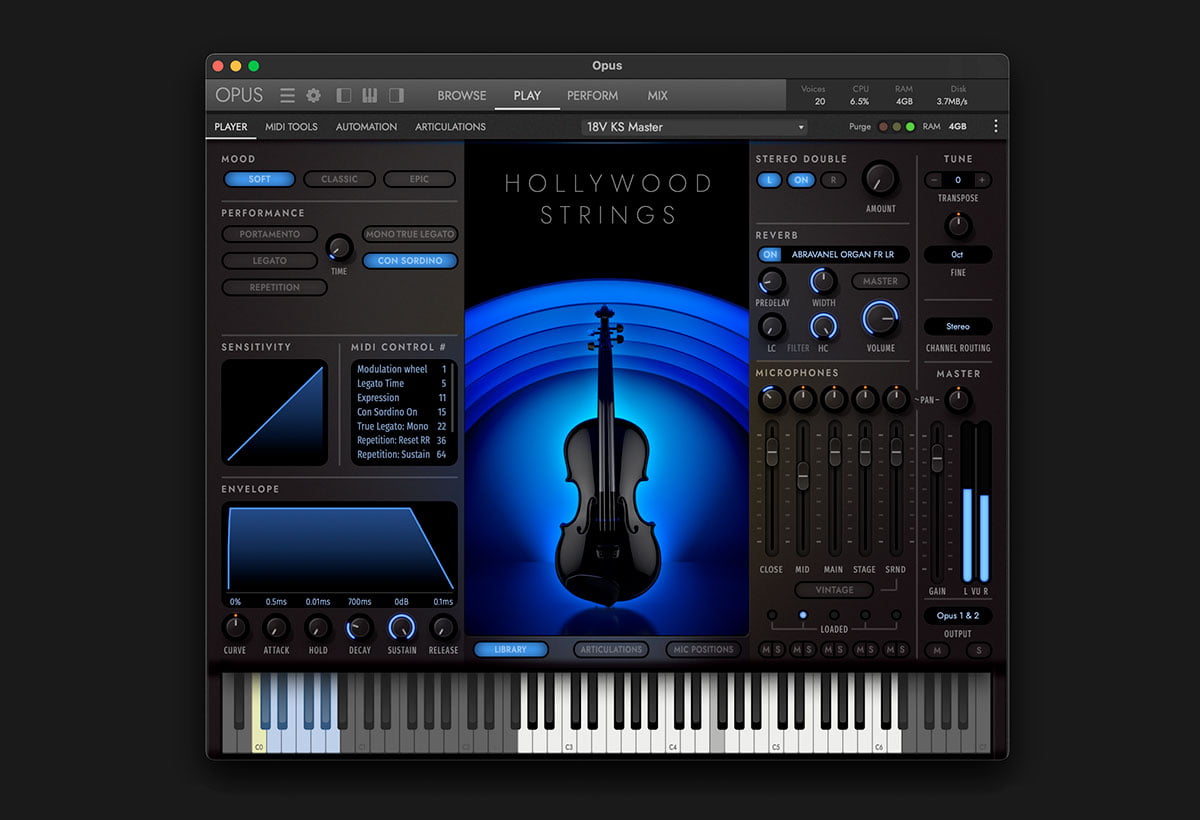Disable Con Sordino
The image size is (1200, 820).
point(410,261)
